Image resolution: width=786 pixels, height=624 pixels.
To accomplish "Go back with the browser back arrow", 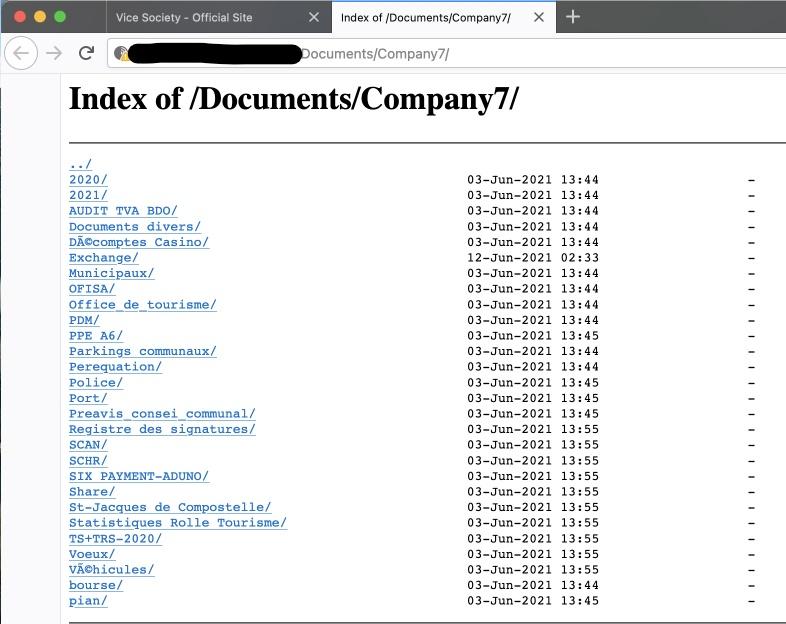I will 21,53.
